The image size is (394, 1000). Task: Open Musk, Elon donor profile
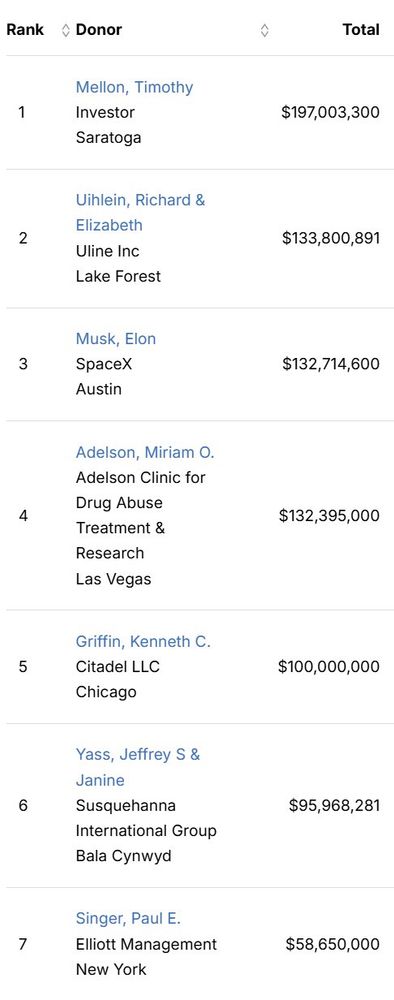pos(116,339)
